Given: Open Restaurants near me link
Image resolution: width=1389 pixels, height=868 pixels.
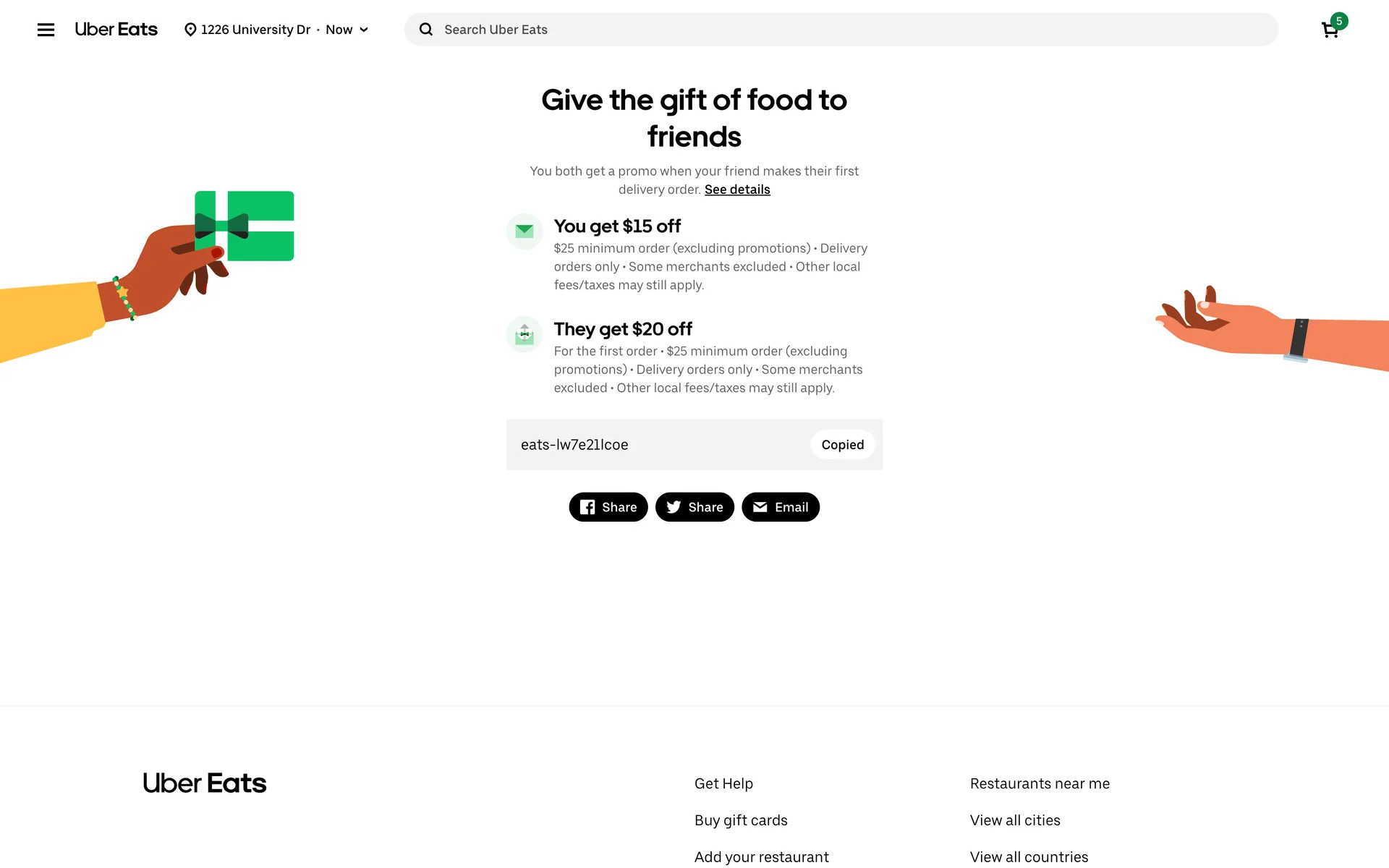Looking at the screenshot, I should tap(1040, 783).
